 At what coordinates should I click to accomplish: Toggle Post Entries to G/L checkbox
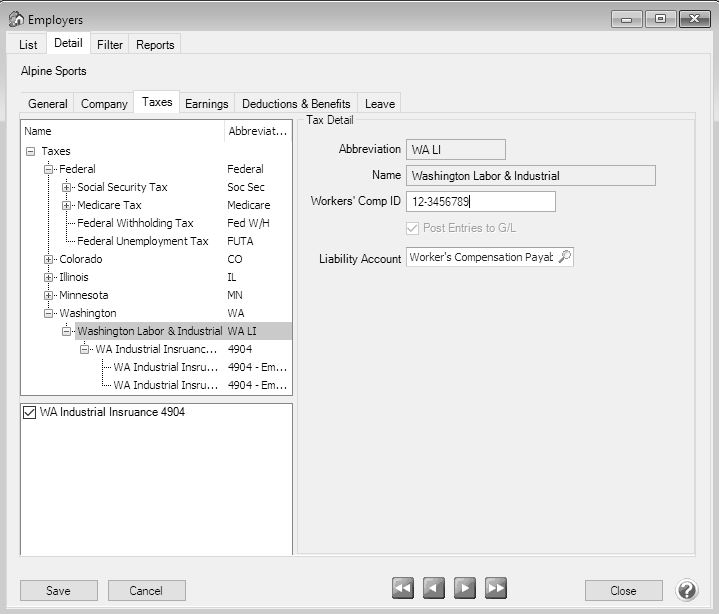coord(413,228)
